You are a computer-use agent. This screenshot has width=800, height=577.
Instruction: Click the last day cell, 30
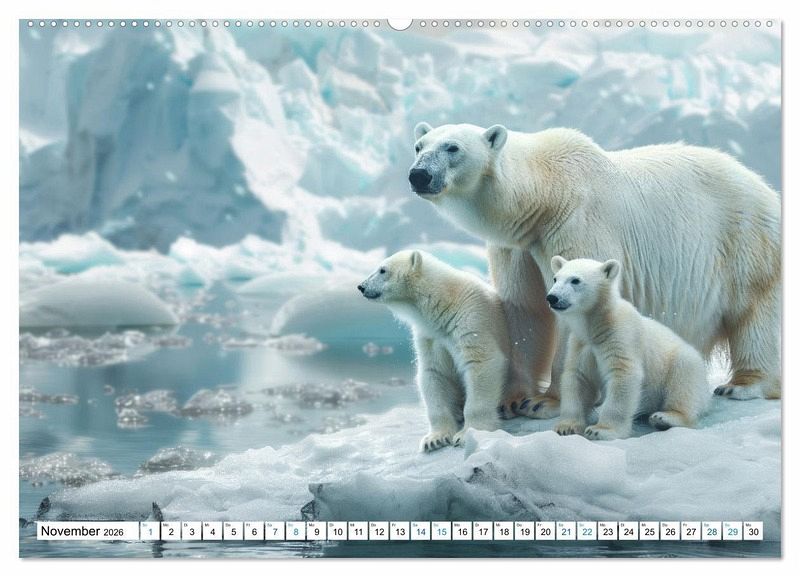coord(753,531)
